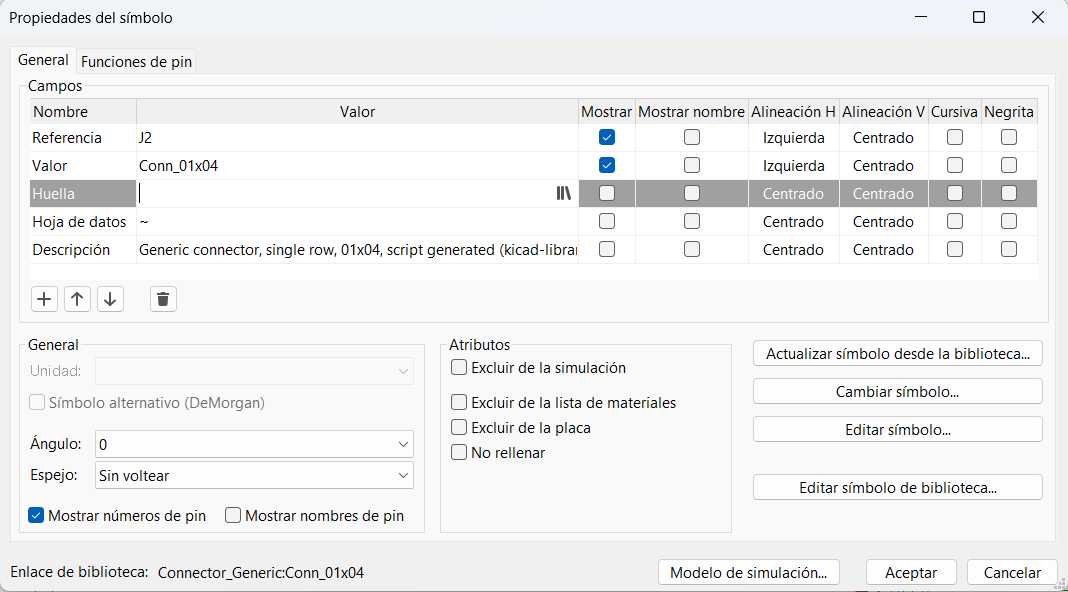Click the add field plus icon
1068x592 pixels.
(44, 298)
